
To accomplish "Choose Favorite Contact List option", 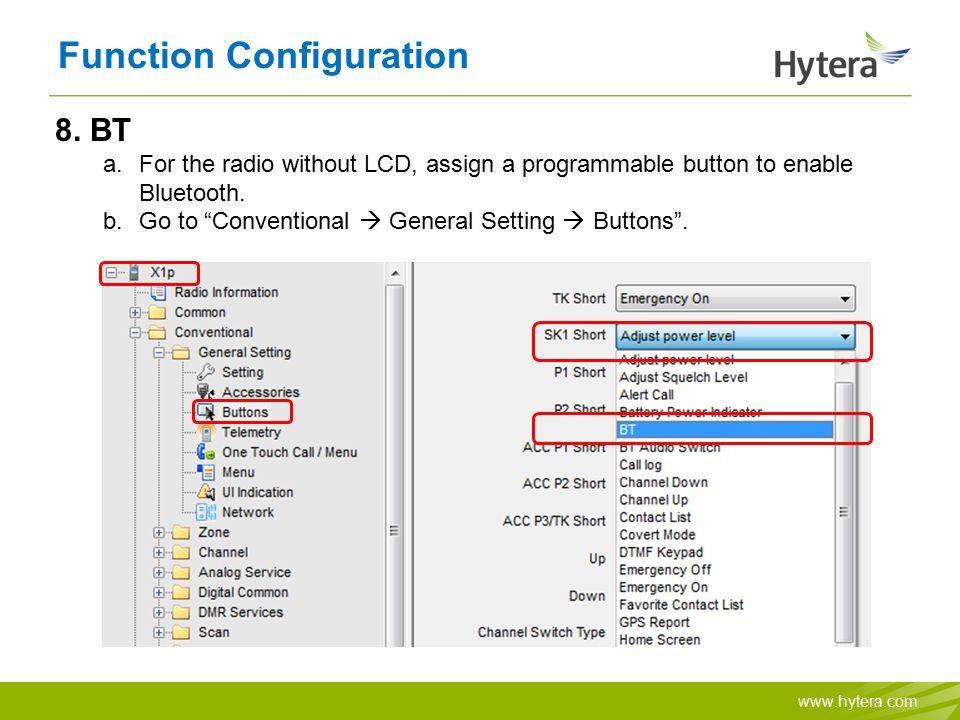I will coord(681,605).
